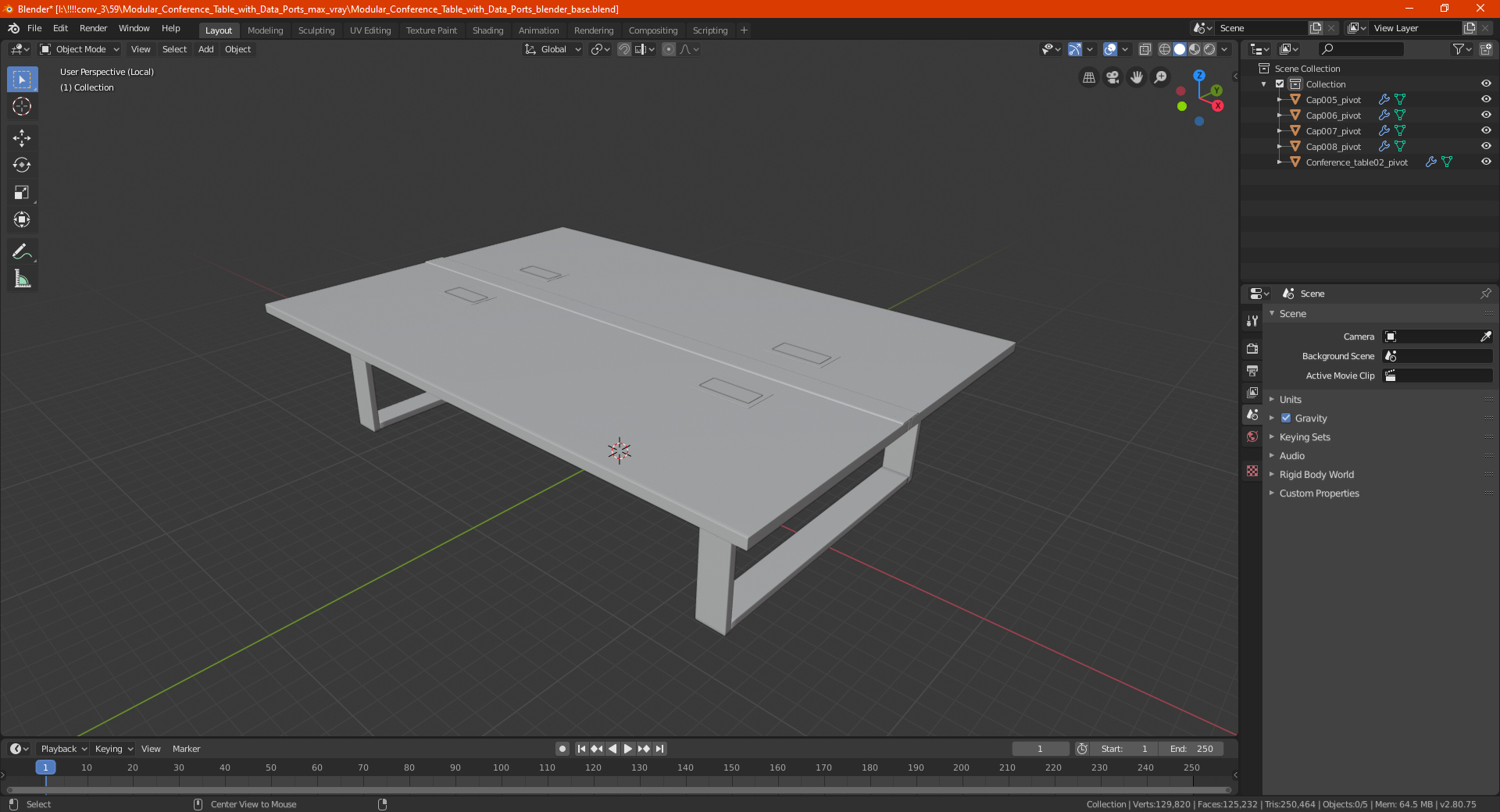Disable the Gravity checkbox
1500x812 pixels.
point(1286,418)
